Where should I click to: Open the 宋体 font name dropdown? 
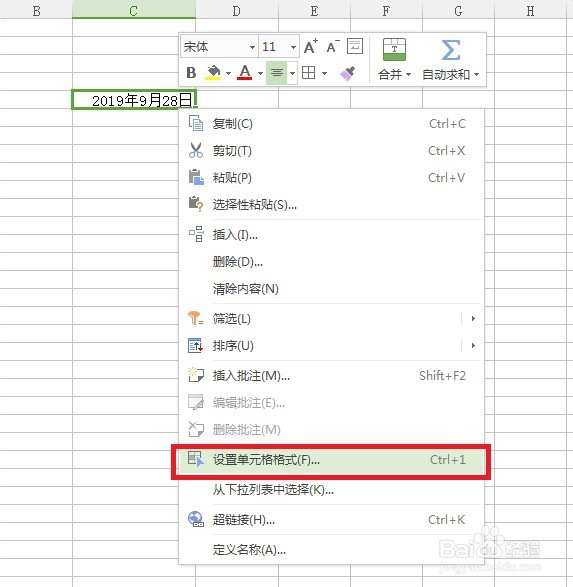(x=253, y=47)
